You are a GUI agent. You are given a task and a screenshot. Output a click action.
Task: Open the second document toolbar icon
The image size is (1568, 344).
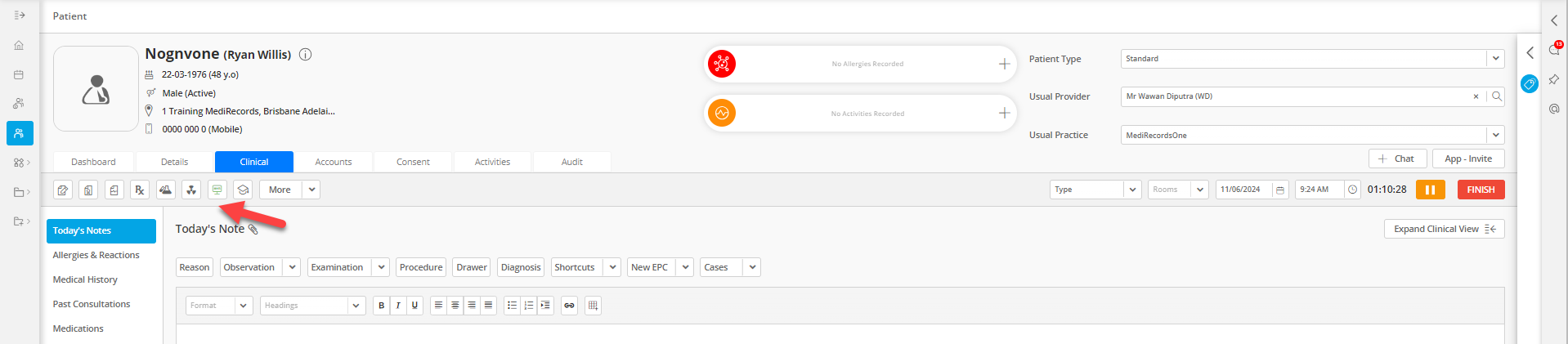pos(88,190)
